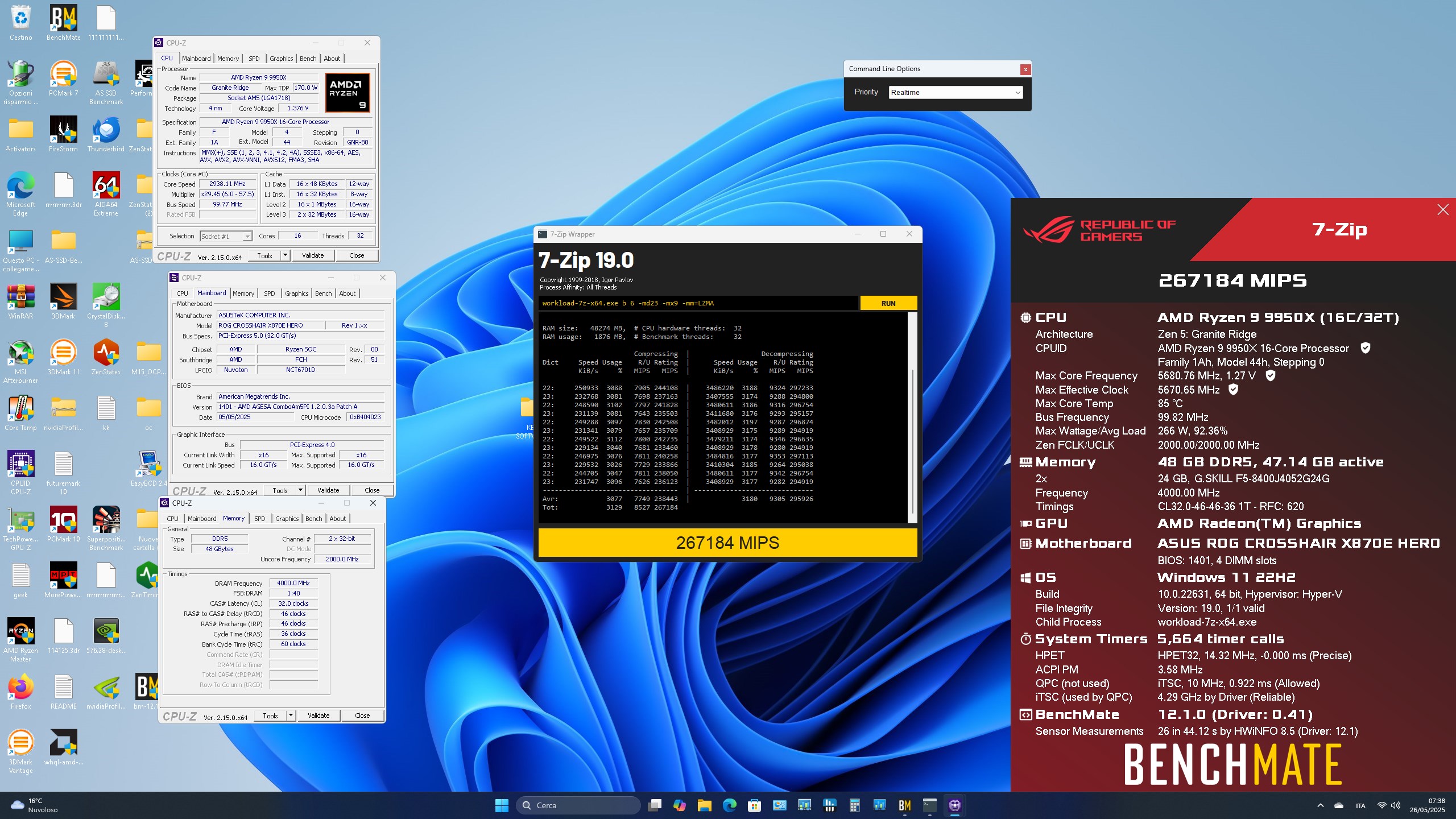Open the futuremark 10 file on the desktop
1456x819 pixels.
click(x=63, y=473)
